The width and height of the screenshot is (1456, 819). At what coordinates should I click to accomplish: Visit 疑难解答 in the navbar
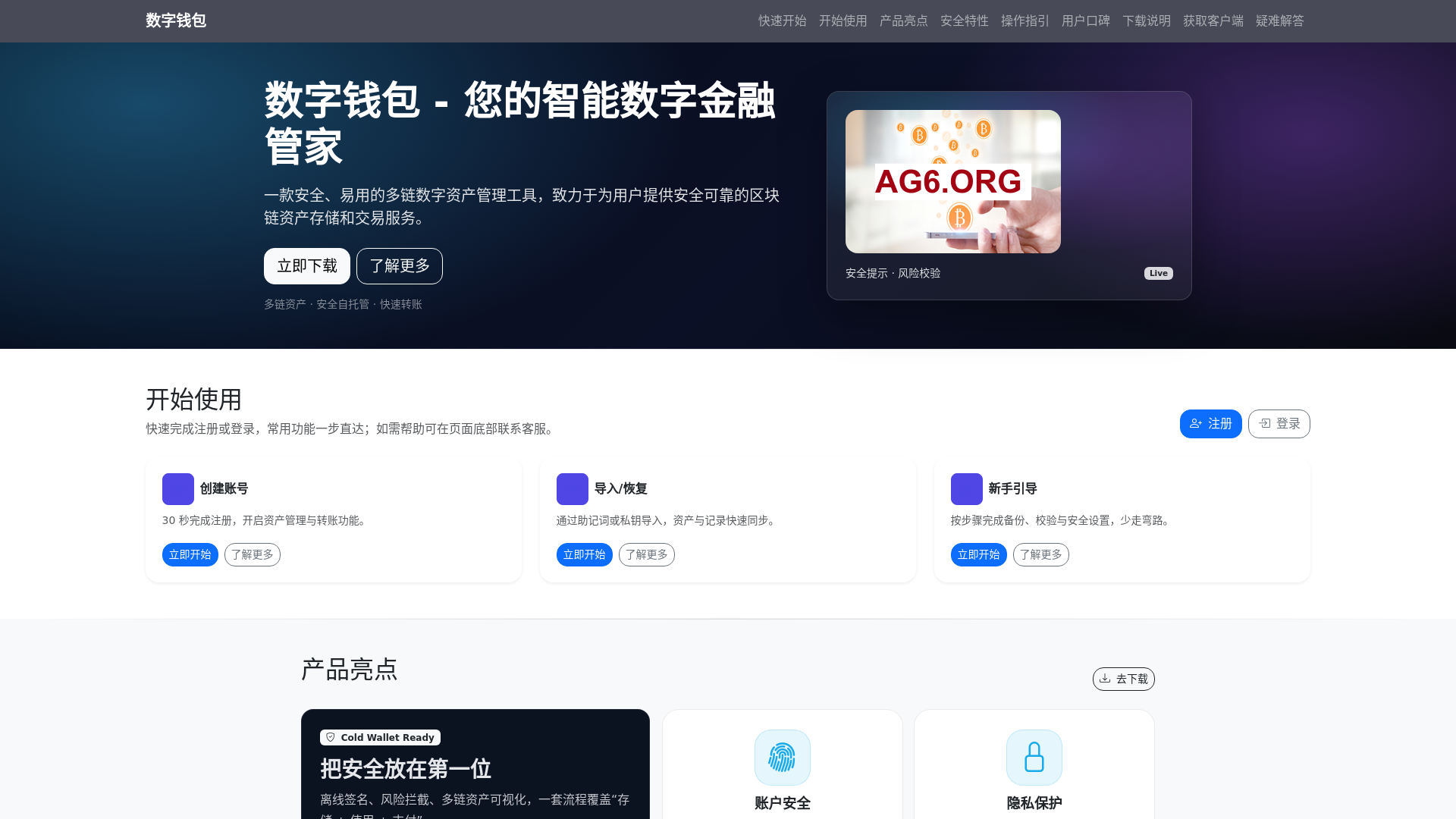click(1279, 20)
